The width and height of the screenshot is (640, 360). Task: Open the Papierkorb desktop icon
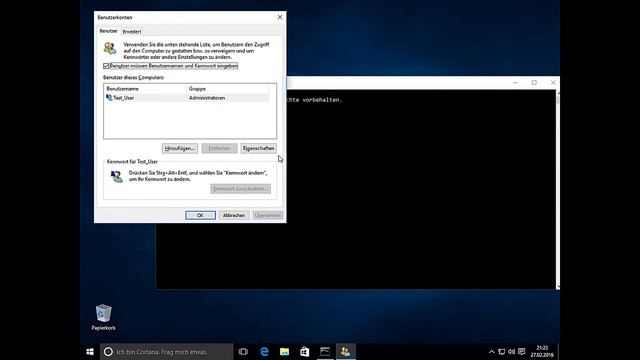pyautogui.click(x=103, y=317)
